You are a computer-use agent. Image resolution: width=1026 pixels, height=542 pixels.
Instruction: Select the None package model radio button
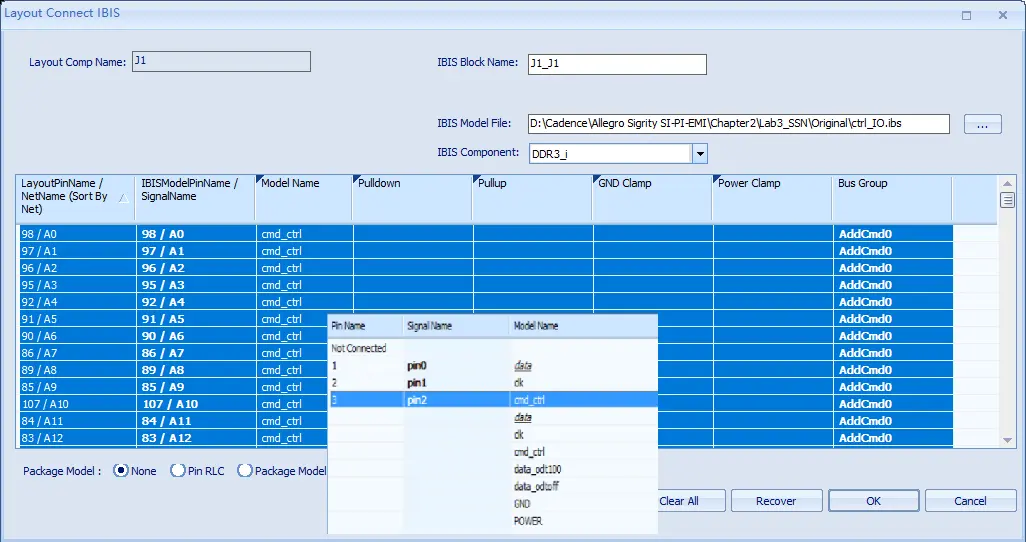(x=120, y=471)
